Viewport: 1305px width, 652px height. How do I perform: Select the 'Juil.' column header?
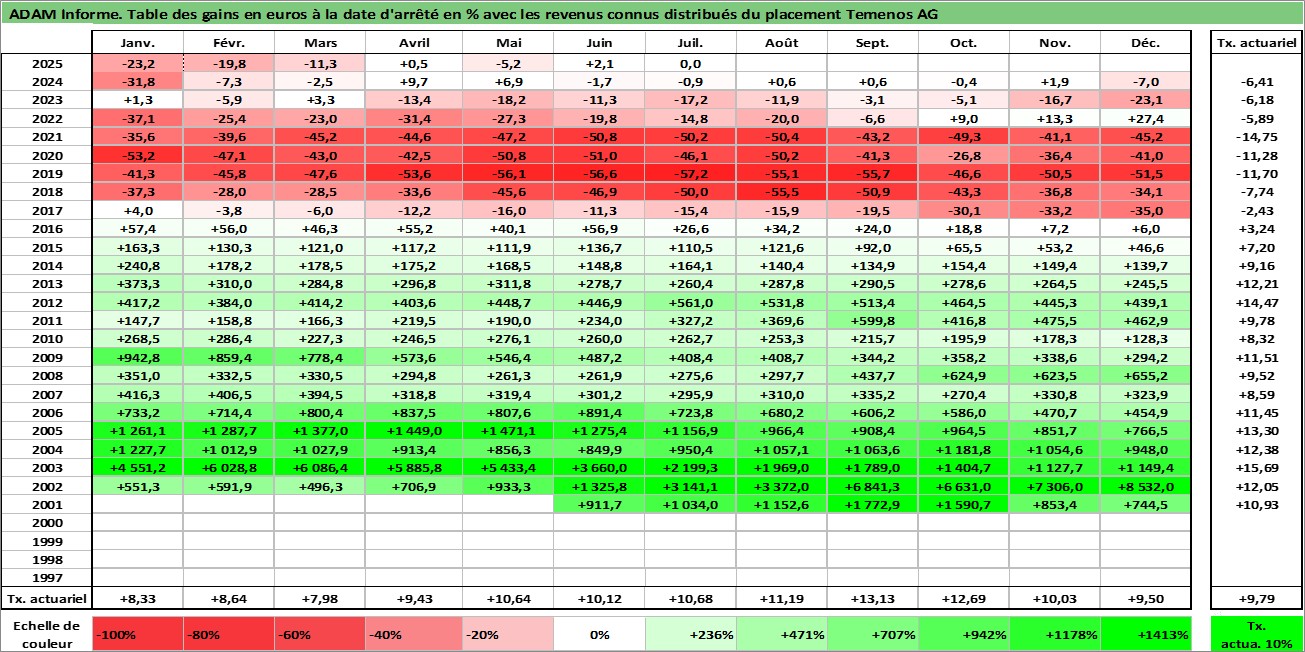691,43
